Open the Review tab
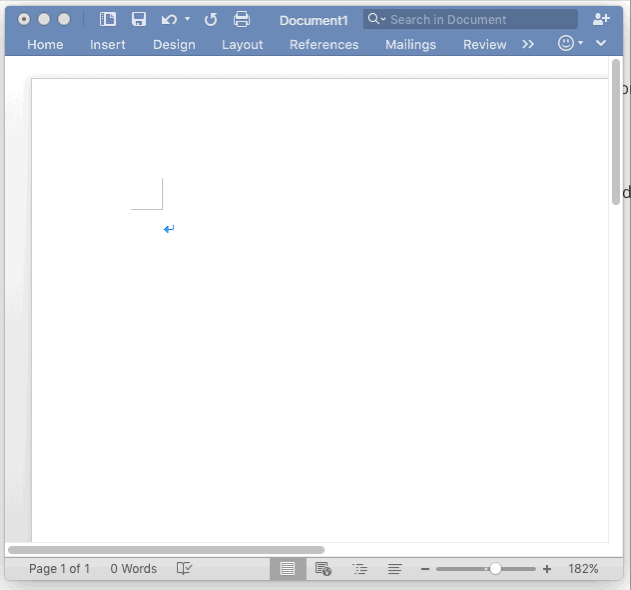This screenshot has width=631, height=590. coord(485,44)
